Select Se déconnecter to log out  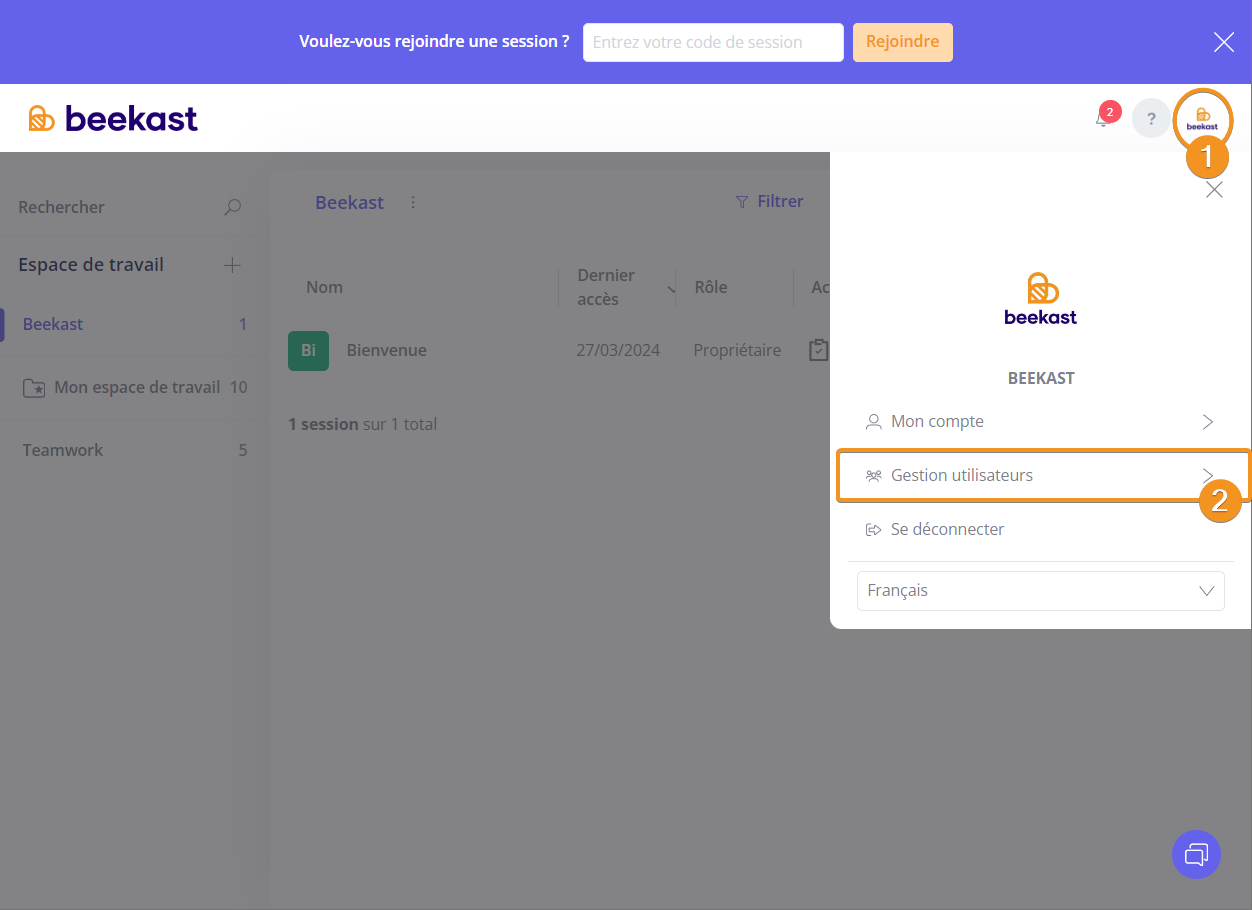[x=1040, y=530]
